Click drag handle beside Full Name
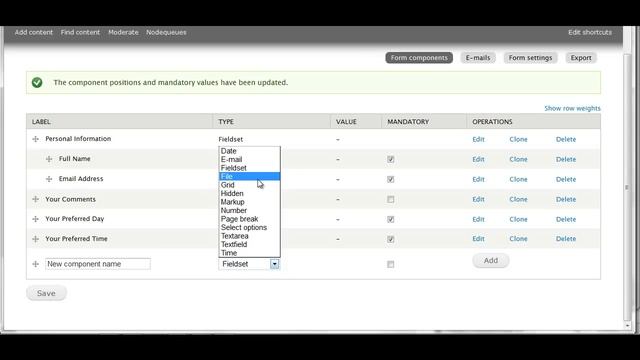This screenshot has width=640, height=360. [x=49, y=159]
